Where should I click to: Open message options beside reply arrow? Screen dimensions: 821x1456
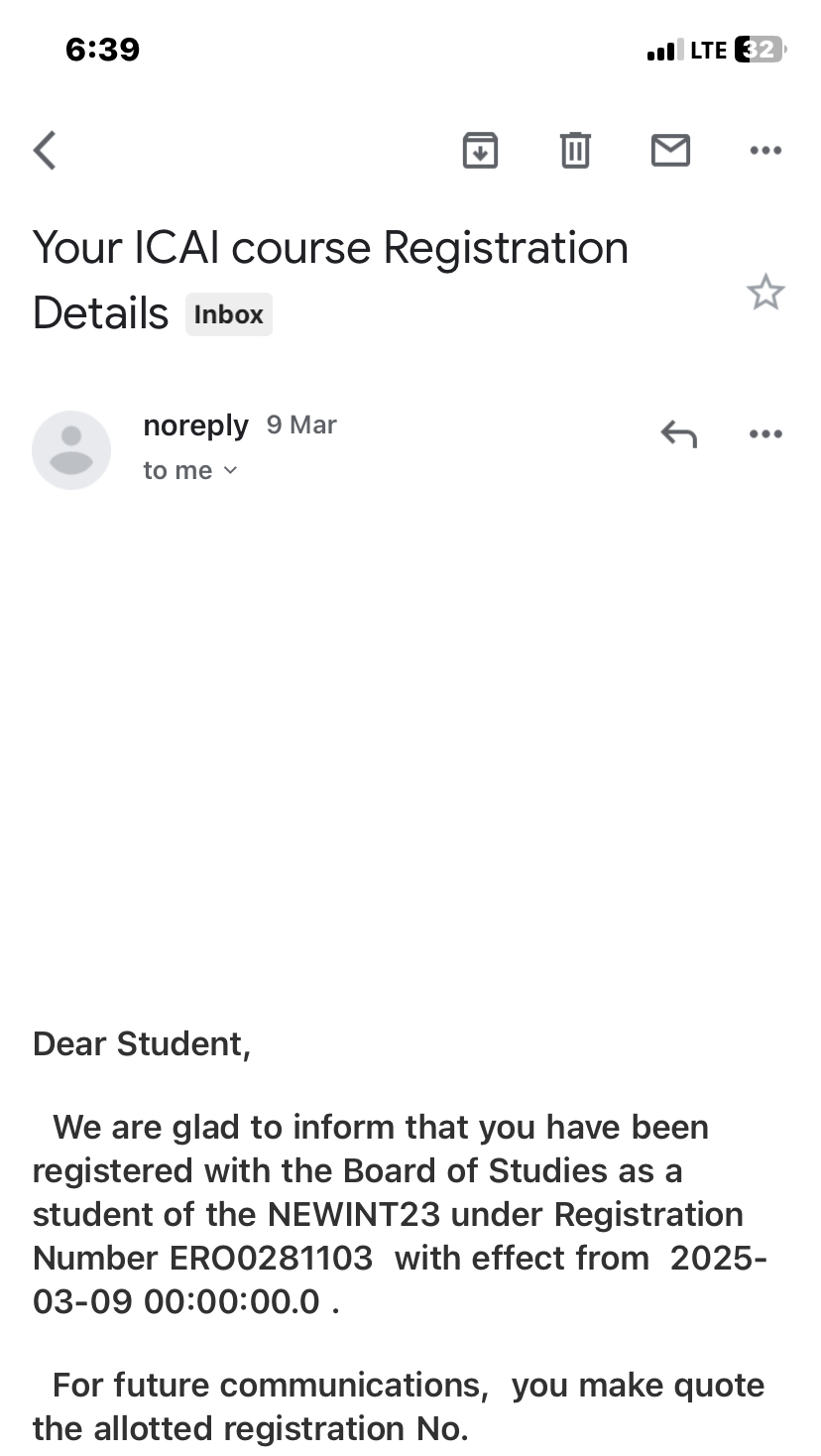point(765,433)
